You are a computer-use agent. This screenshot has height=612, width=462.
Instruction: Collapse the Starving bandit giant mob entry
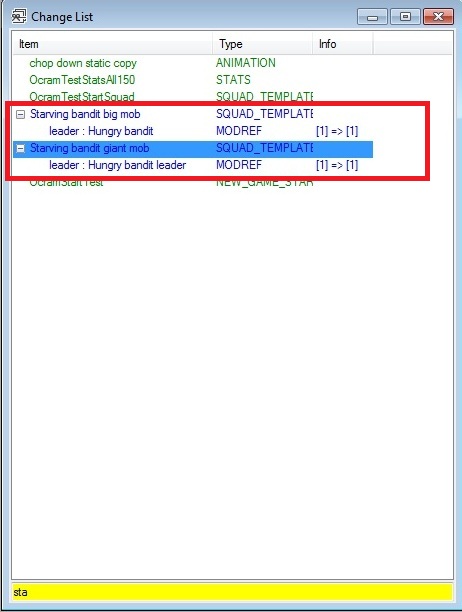tap(20, 148)
